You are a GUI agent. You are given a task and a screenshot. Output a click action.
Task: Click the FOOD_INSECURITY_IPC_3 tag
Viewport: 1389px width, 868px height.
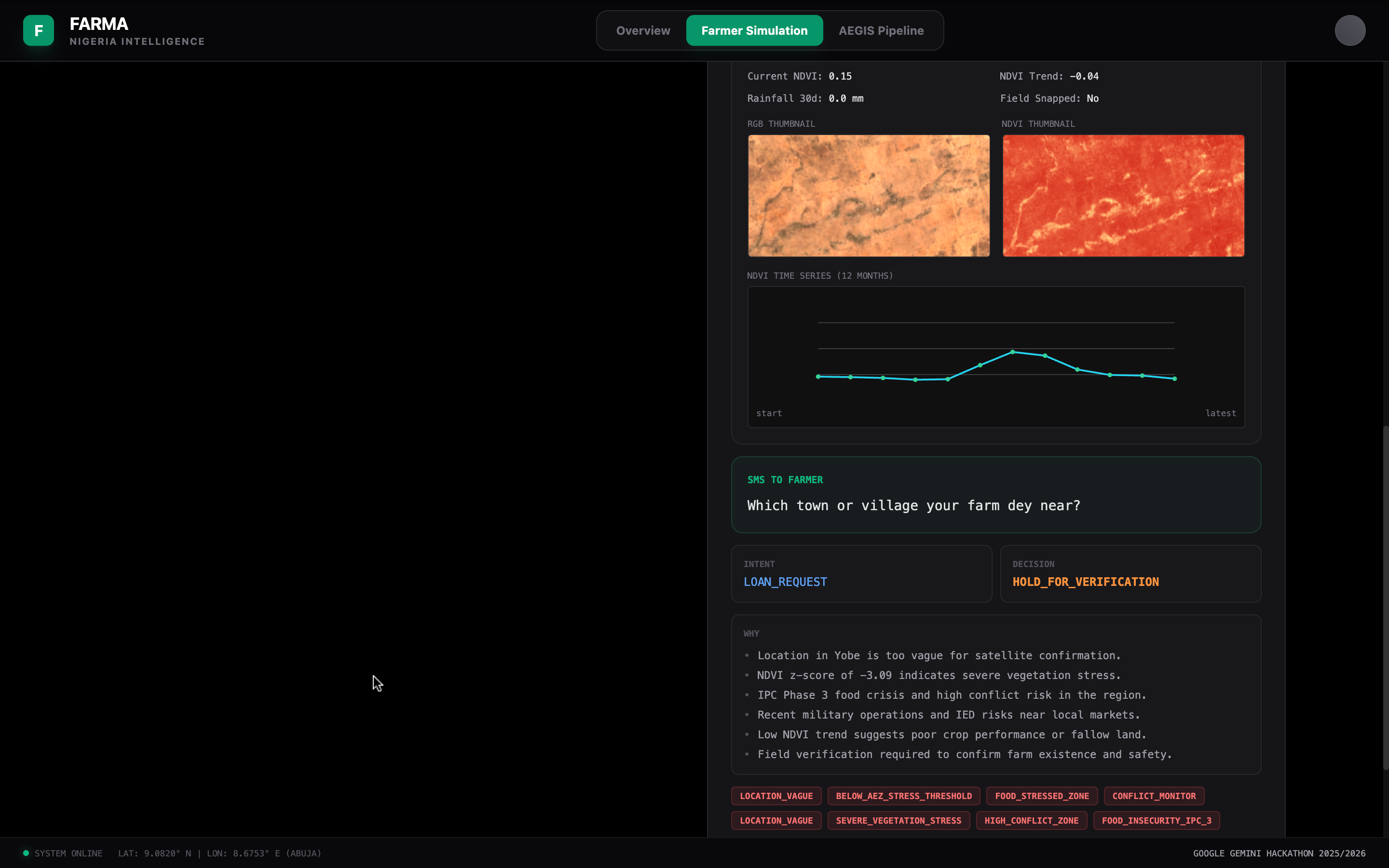1156,820
